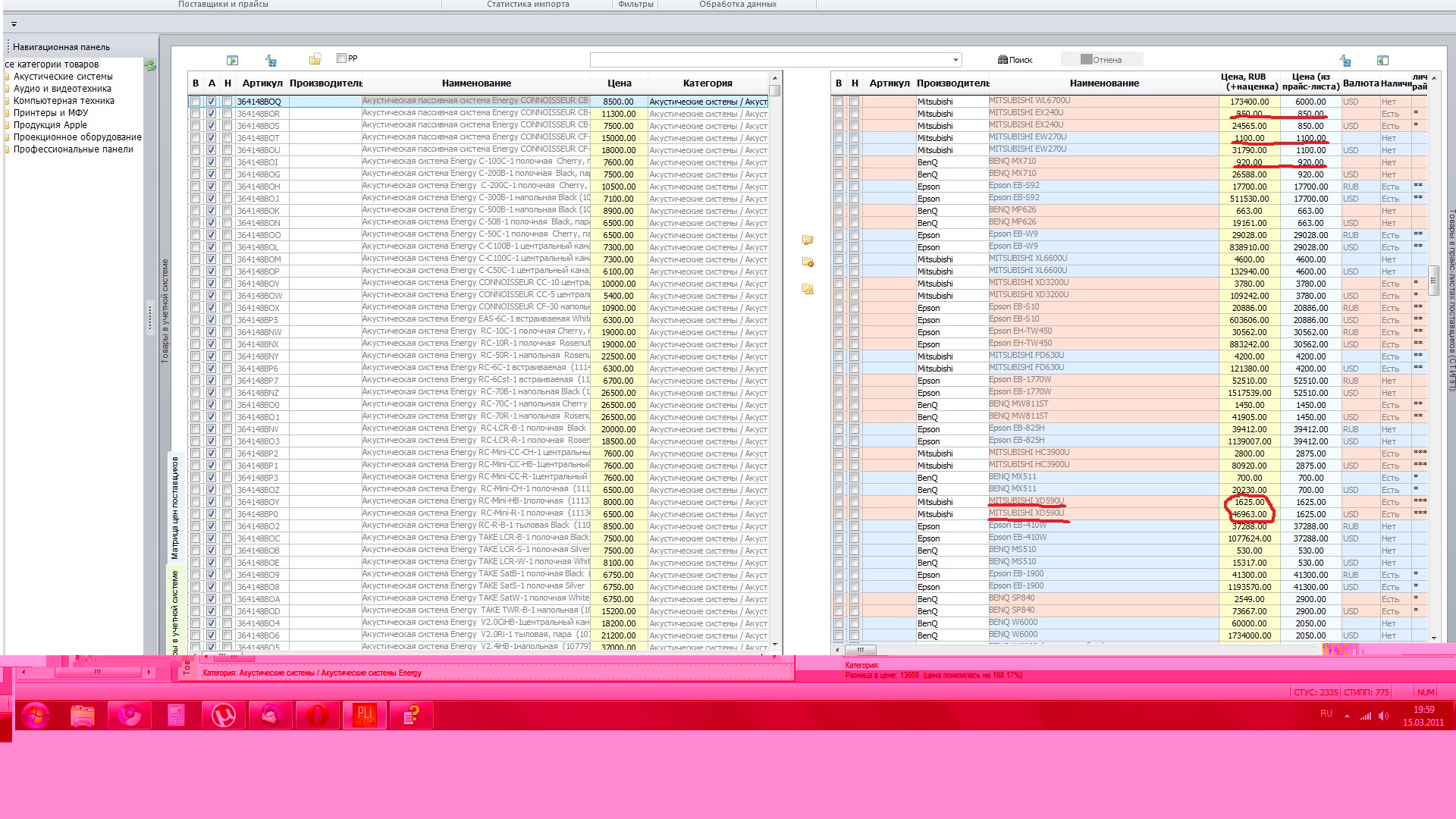Open uTorrent from the taskbar
1456x819 pixels.
click(x=223, y=715)
